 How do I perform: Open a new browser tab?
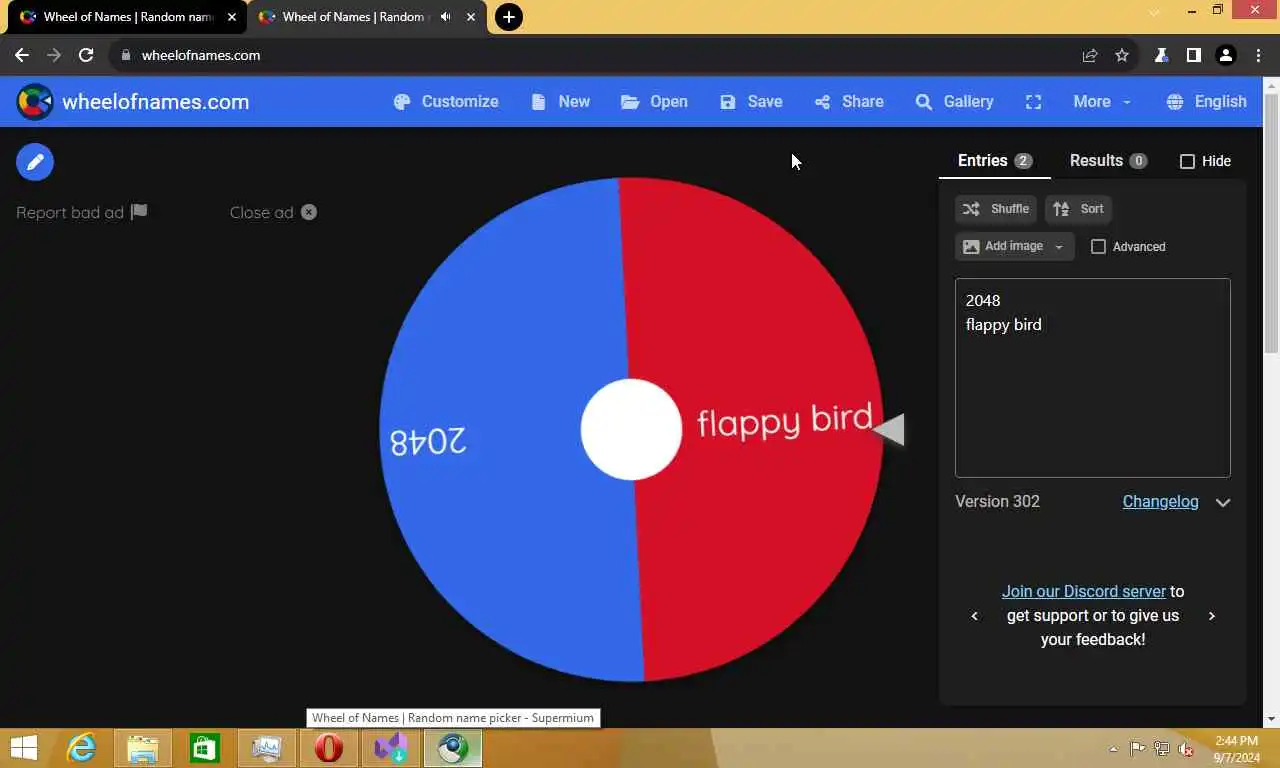509,17
